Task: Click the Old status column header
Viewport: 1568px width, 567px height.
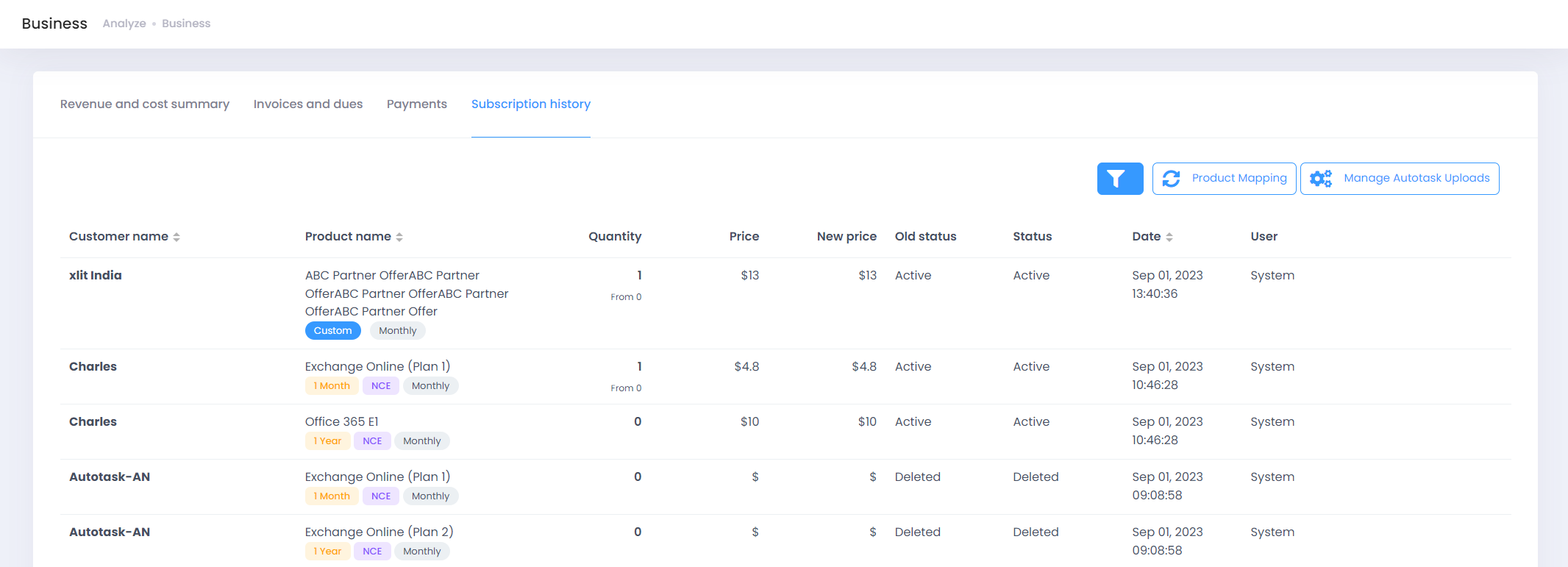Action: pyautogui.click(x=926, y=237)
